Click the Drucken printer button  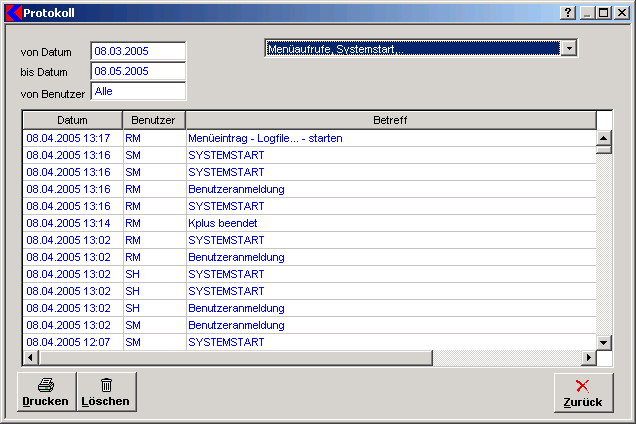[46, 391]
